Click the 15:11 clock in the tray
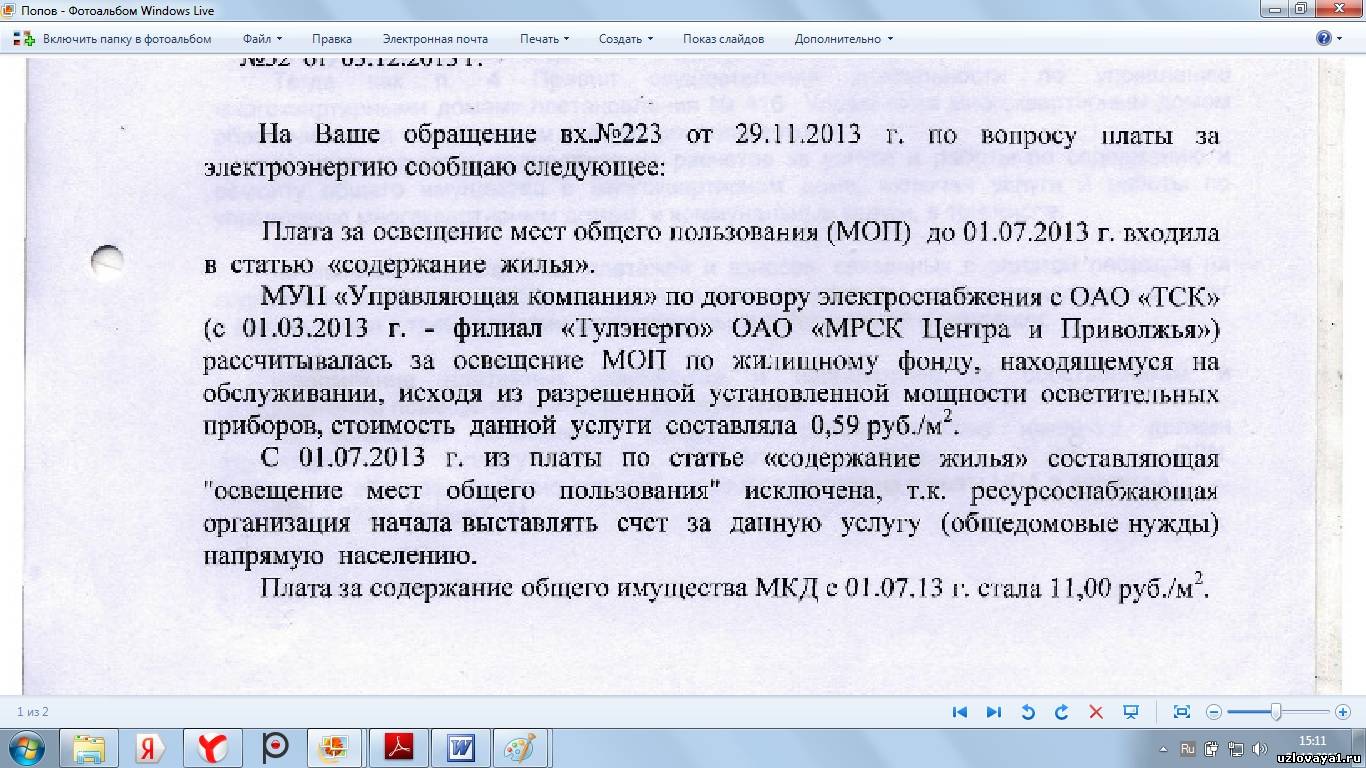 click(1312, 741)
